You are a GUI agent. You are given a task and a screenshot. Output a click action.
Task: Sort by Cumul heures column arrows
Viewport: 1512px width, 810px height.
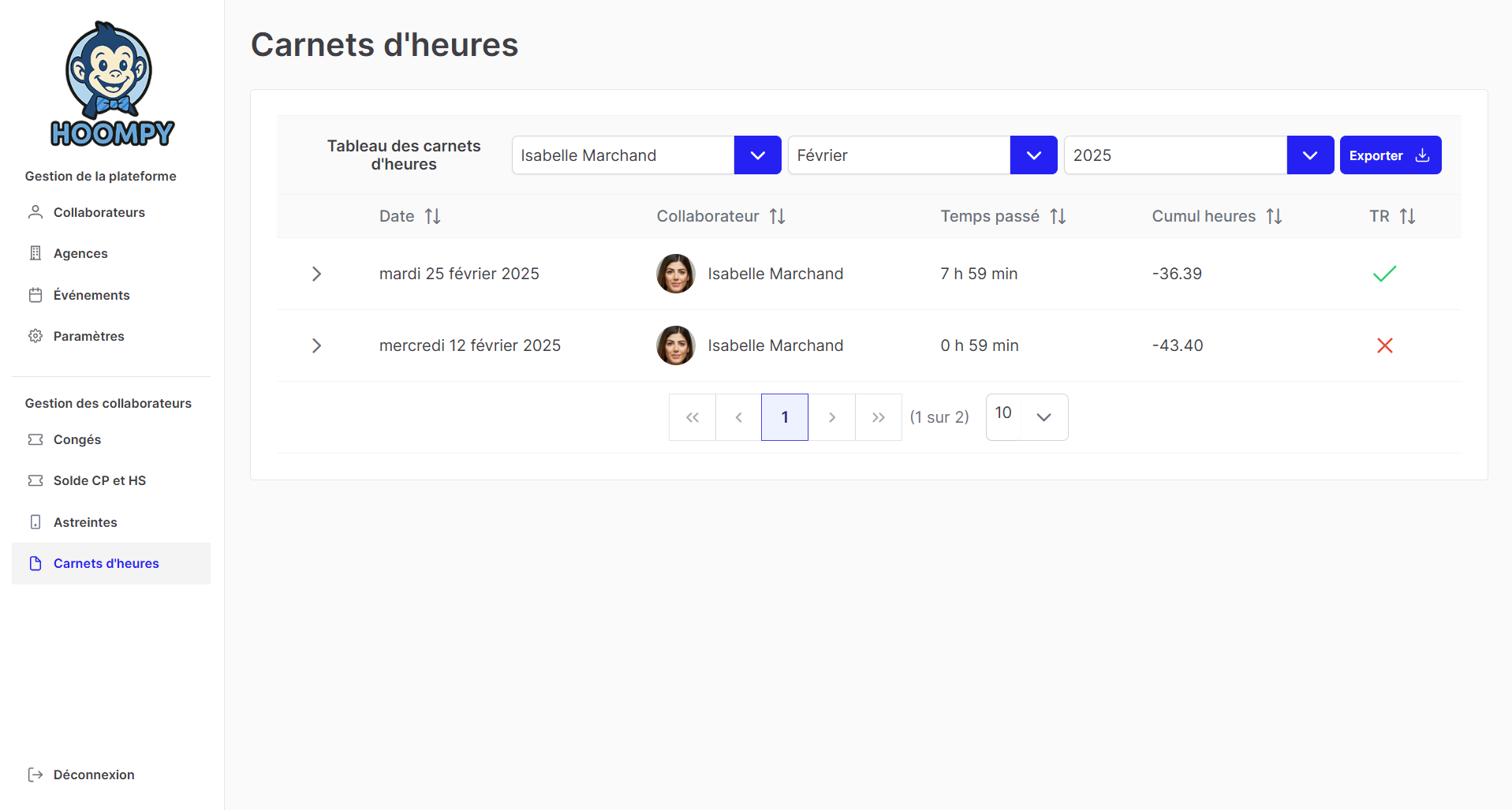(1274, 216)
